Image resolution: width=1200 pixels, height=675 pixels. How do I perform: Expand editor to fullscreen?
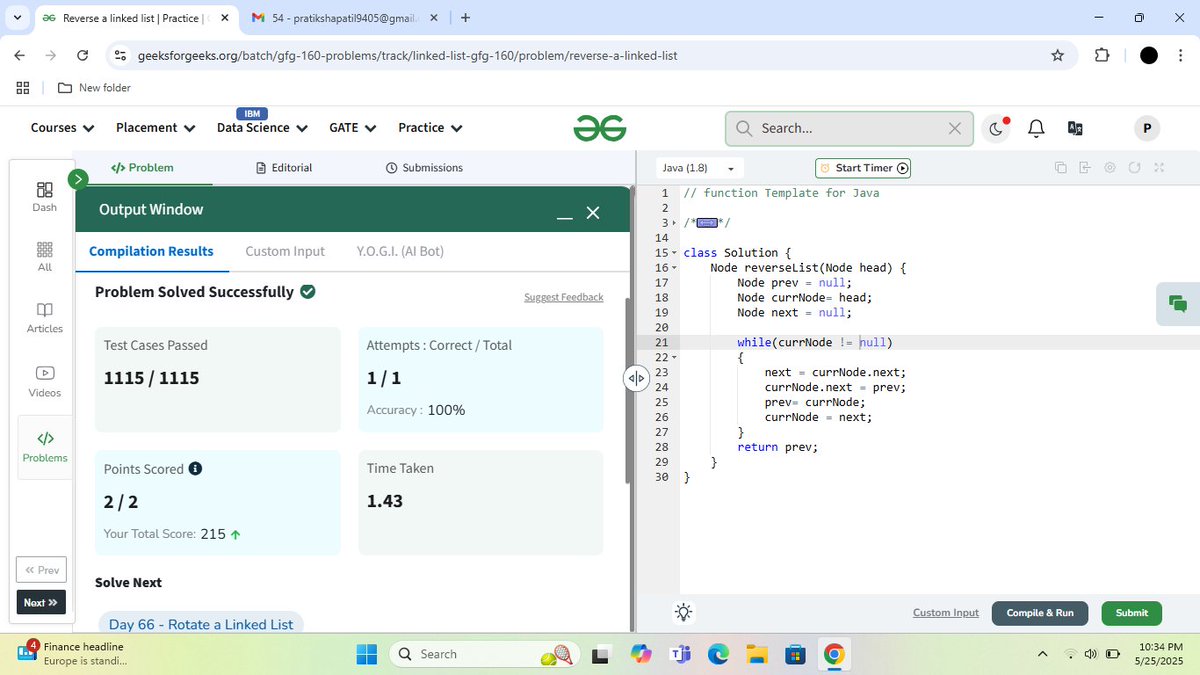1159,168
